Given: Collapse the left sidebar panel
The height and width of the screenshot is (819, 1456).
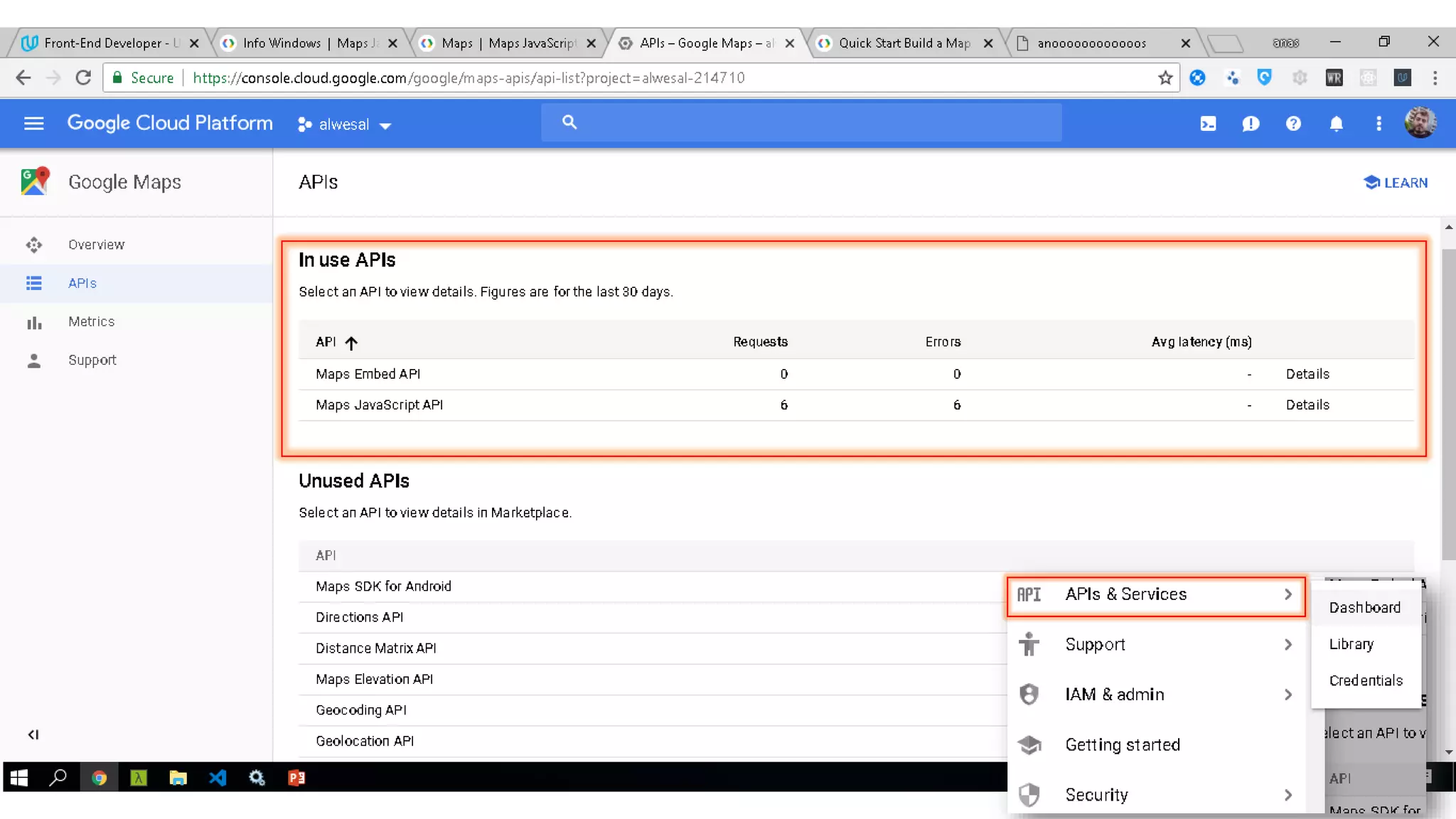Looking at the screenshot, I should (x=33, y=734).
